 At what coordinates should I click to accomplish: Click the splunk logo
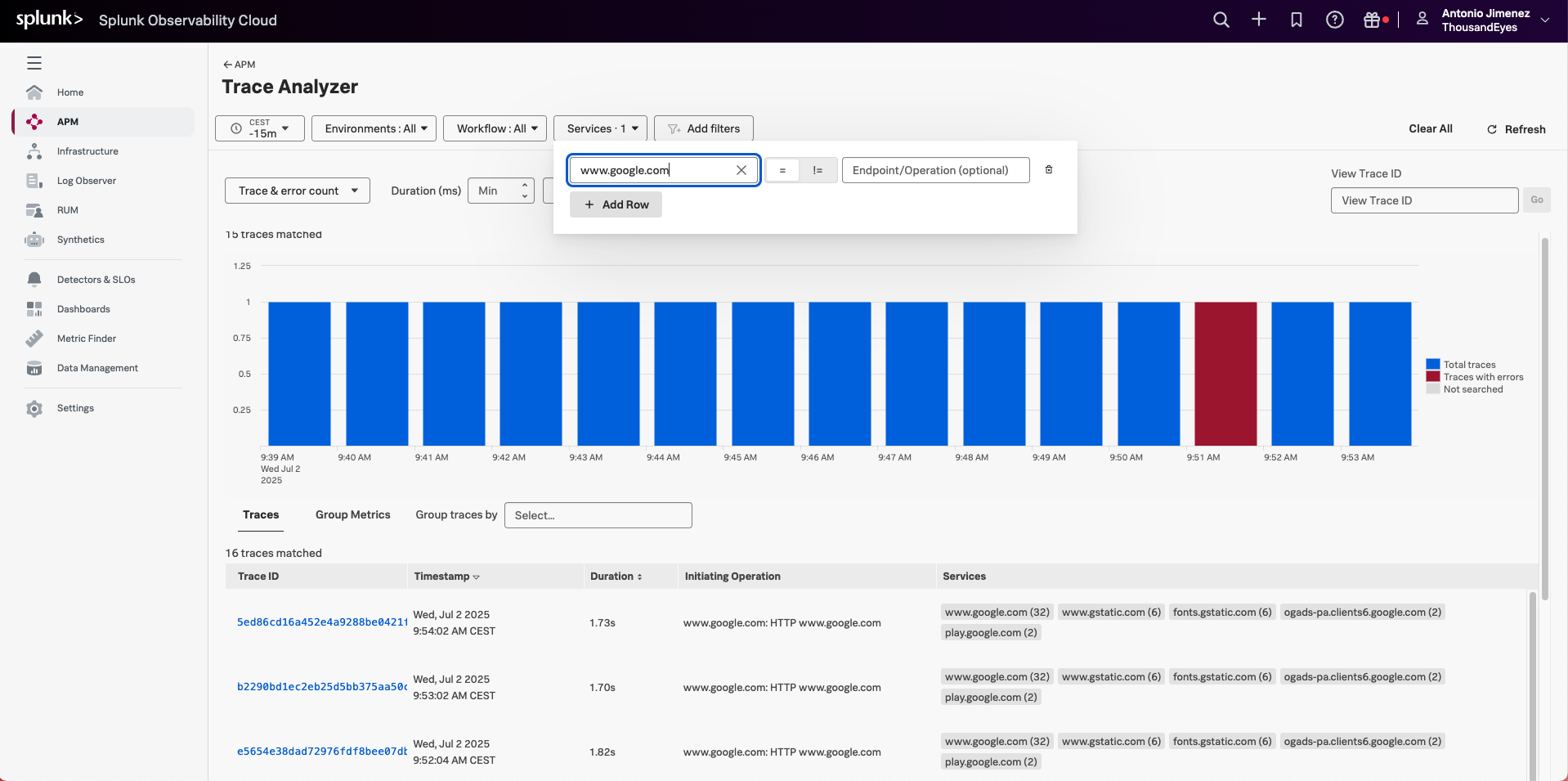click(50, 20)
